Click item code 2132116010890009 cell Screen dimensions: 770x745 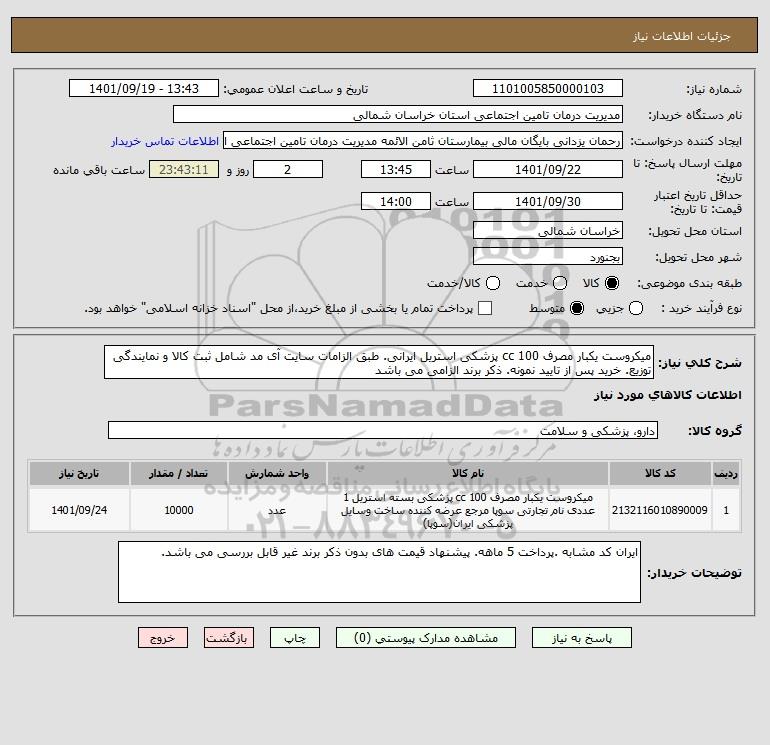click(x=660, y=510)
